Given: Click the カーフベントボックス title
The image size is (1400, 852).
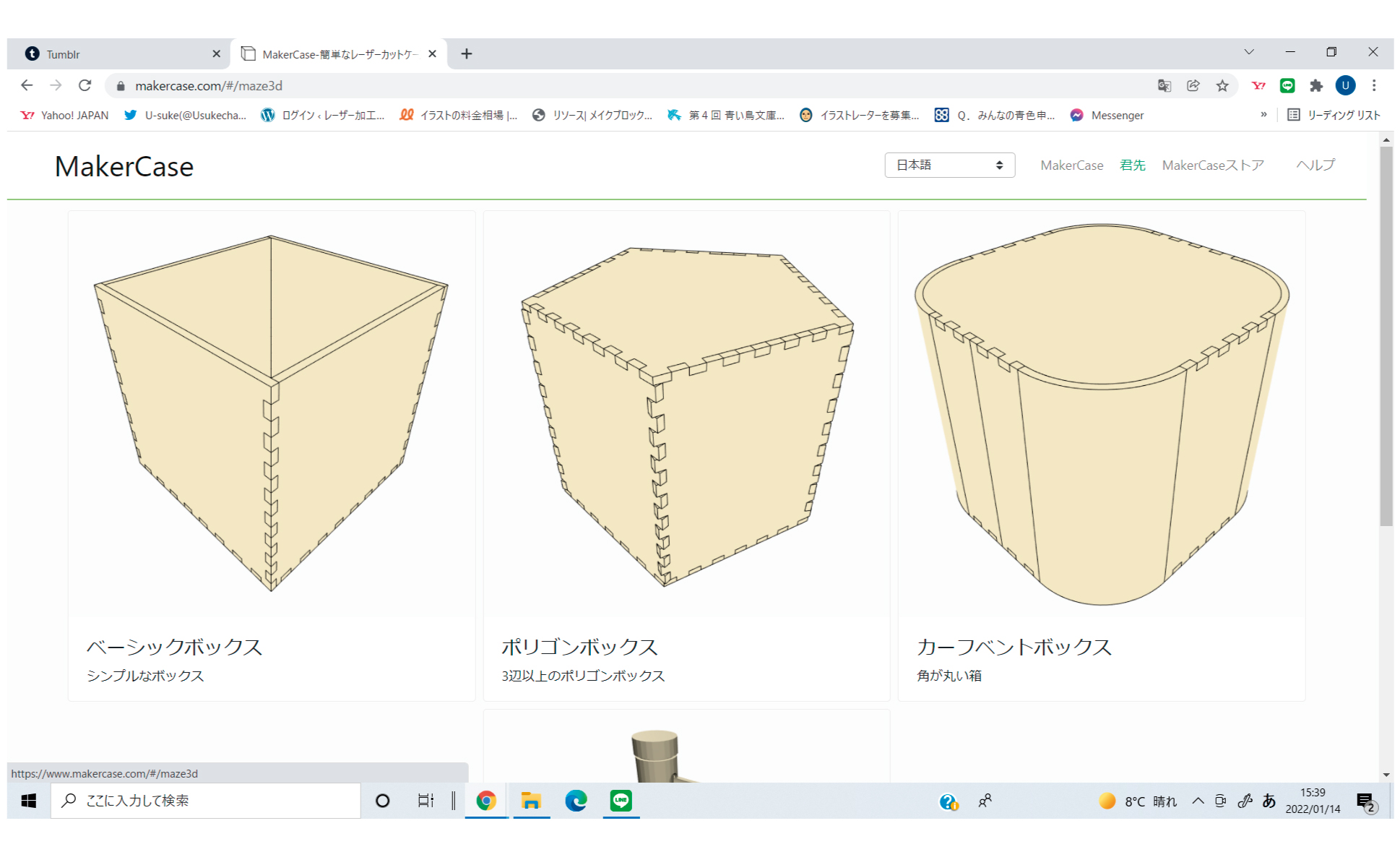Looking at the screenshot, I should pos(1014,647).
